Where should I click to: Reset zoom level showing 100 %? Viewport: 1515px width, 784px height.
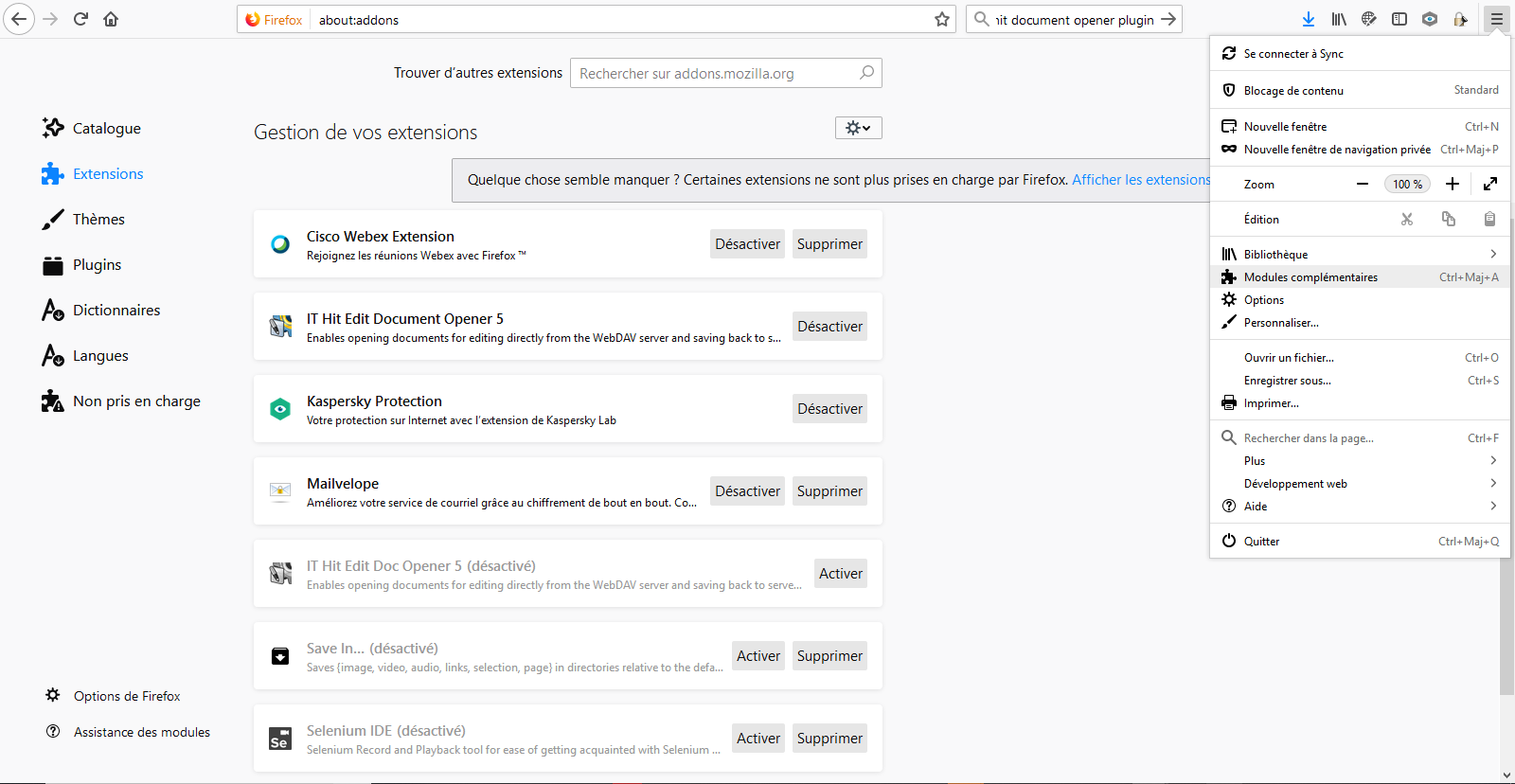pyautogui.click(x=1407, y=184)
